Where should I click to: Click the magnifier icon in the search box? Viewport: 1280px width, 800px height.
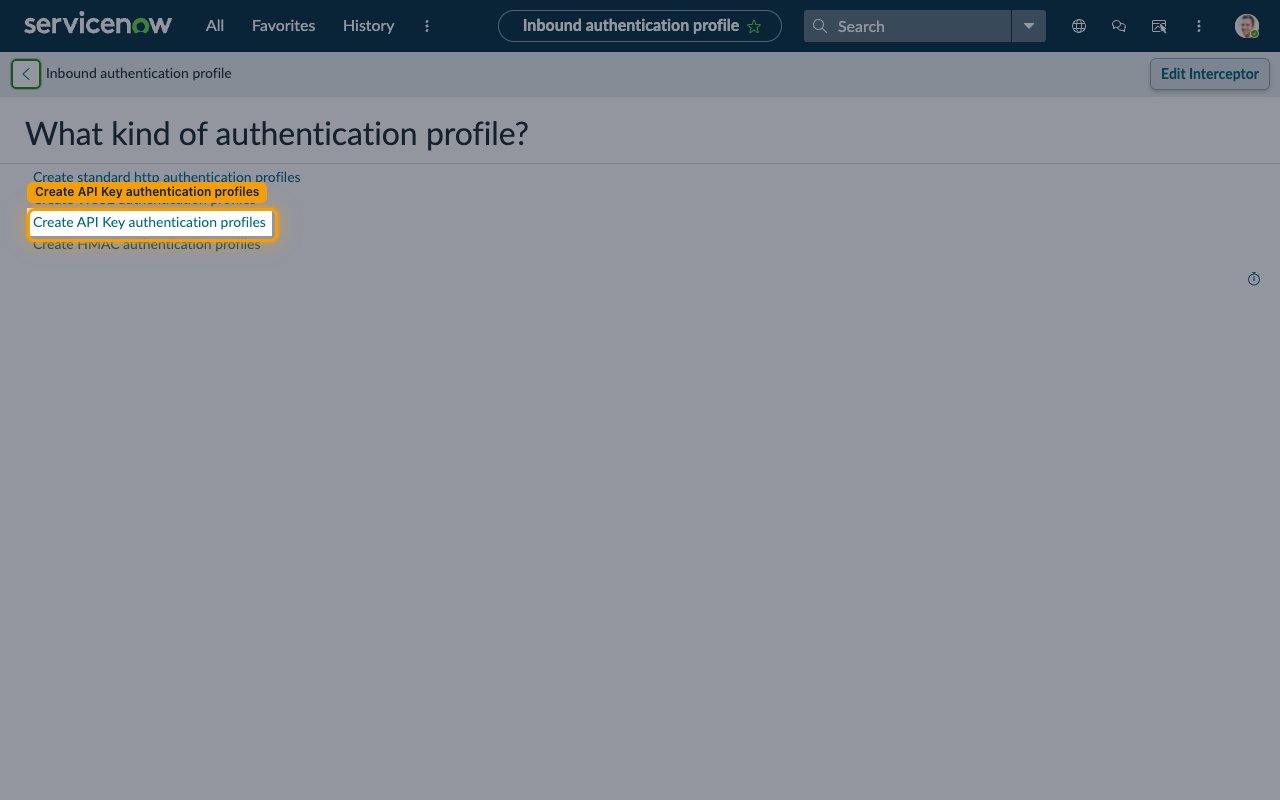point(820,26)
